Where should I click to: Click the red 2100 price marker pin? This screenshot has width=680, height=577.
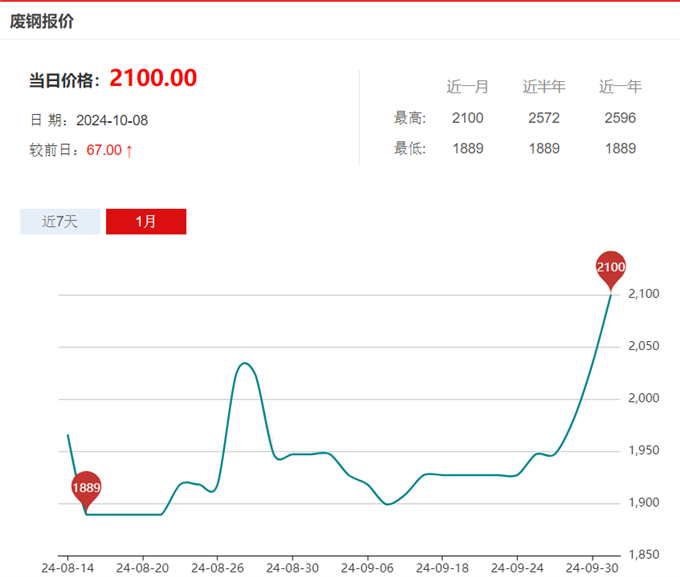click(610, 268)
